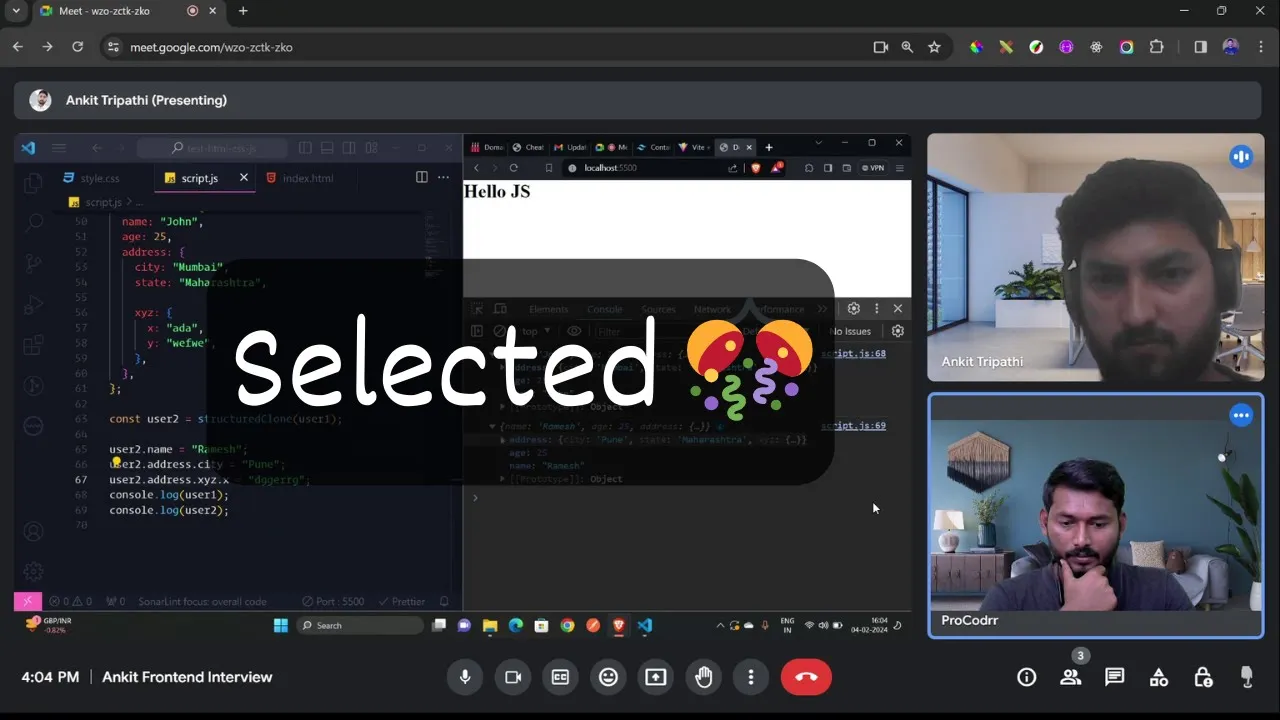Raise your hand in the meeting
The image size is (1280, 720).
[x=703, y=677]
